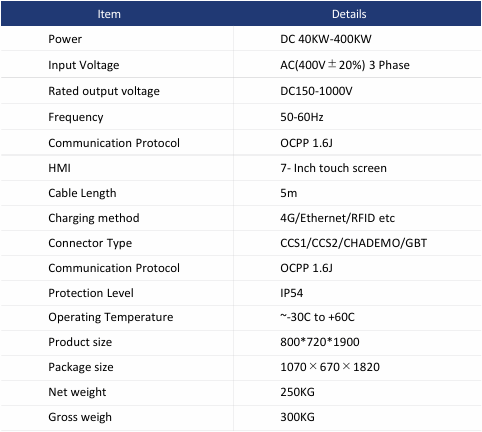Click the 4G/Ethernet/RFID etc value
This screenshot has width=482, height=432.
(x=337, y=218)
